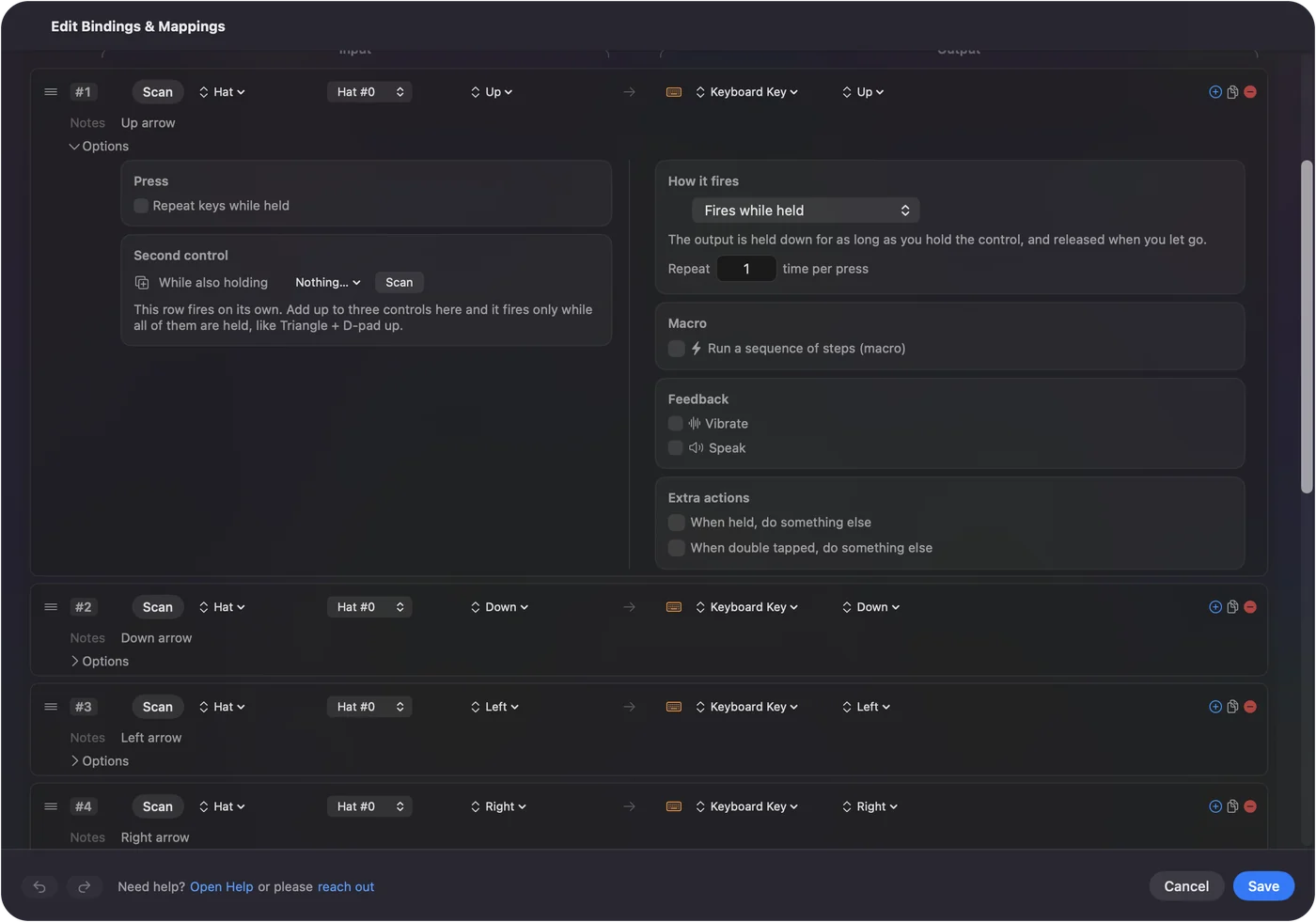The image size is (1316, 922).
Task: Follow the reach out link
Action: 346,887
